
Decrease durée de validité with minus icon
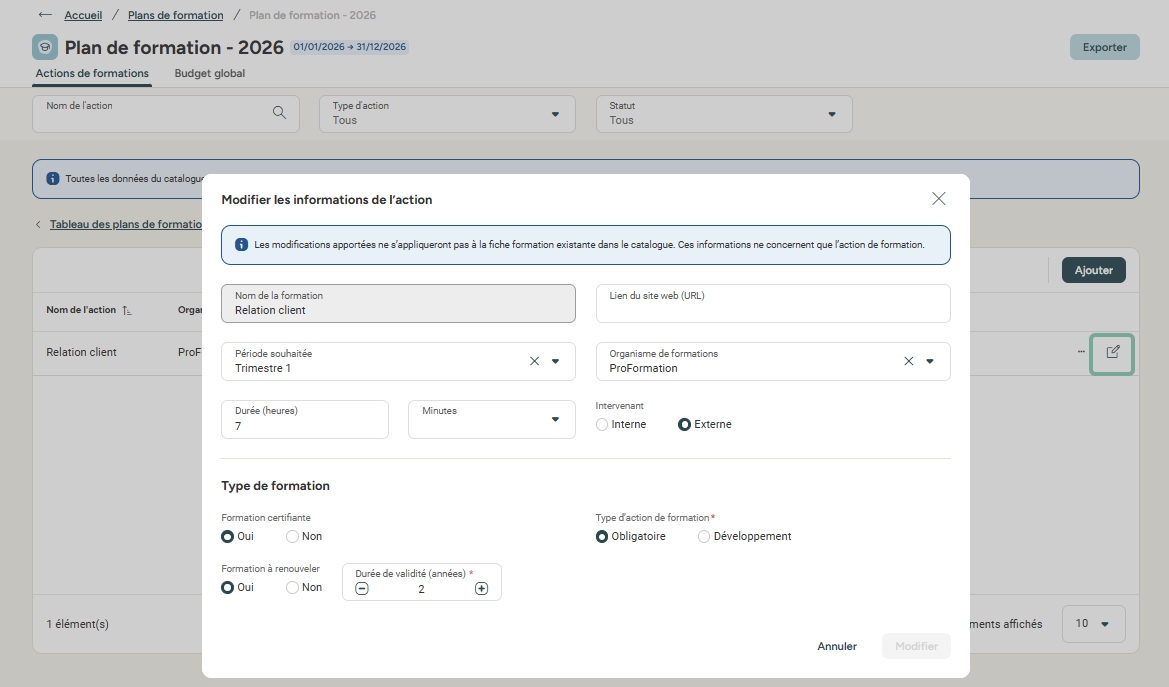(362, 589)
